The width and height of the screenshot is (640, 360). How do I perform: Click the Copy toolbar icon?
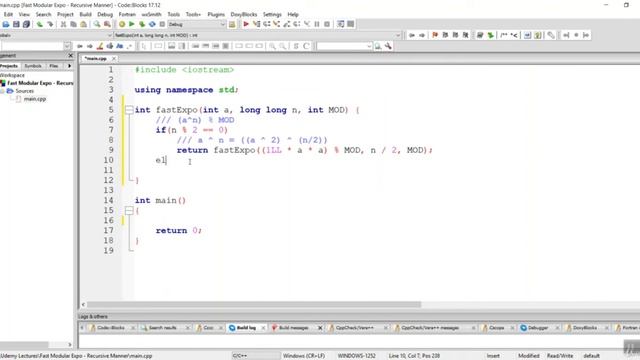(73, 24)
